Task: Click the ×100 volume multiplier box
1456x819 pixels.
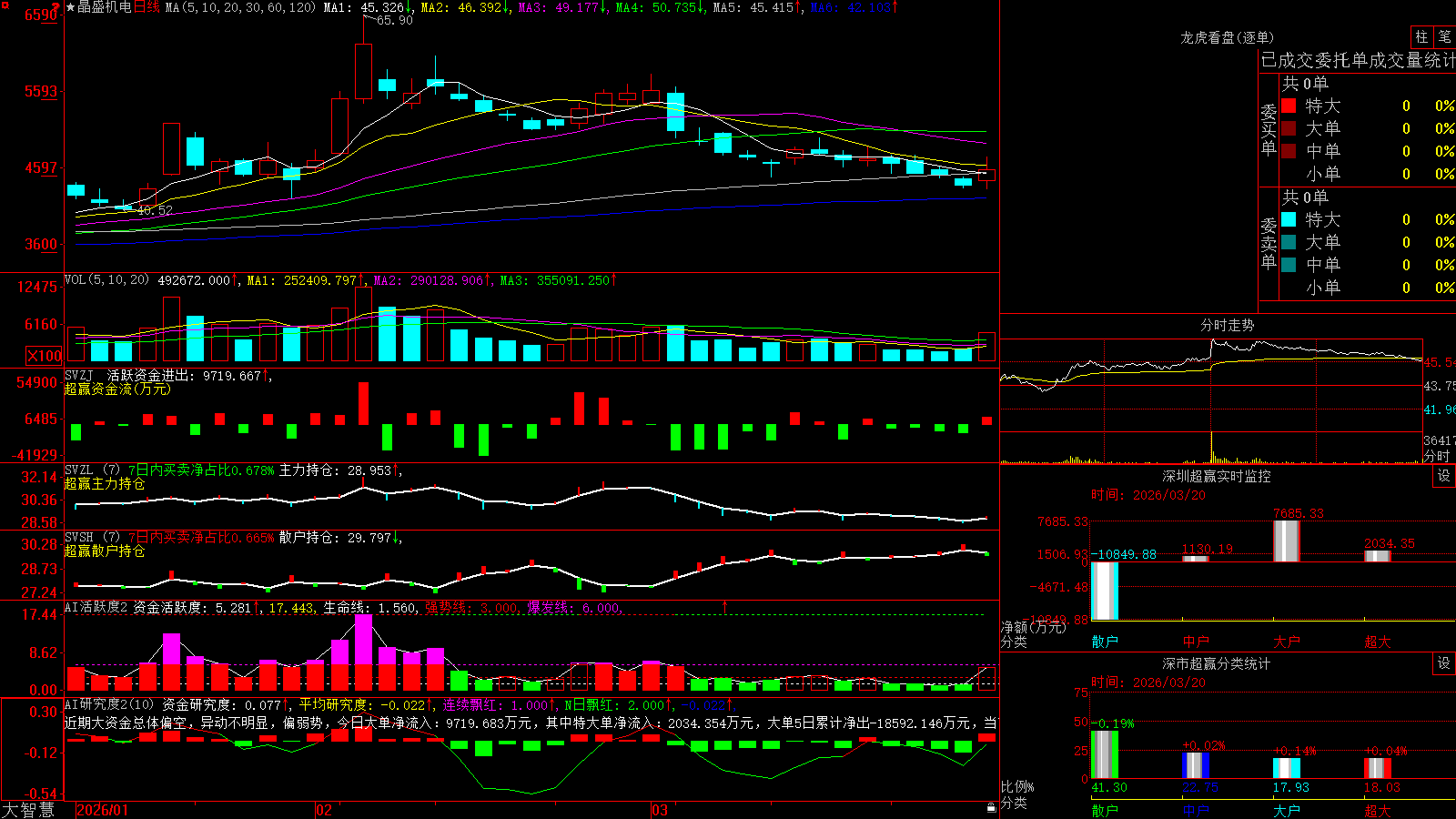Action: [x=45, y=356]
